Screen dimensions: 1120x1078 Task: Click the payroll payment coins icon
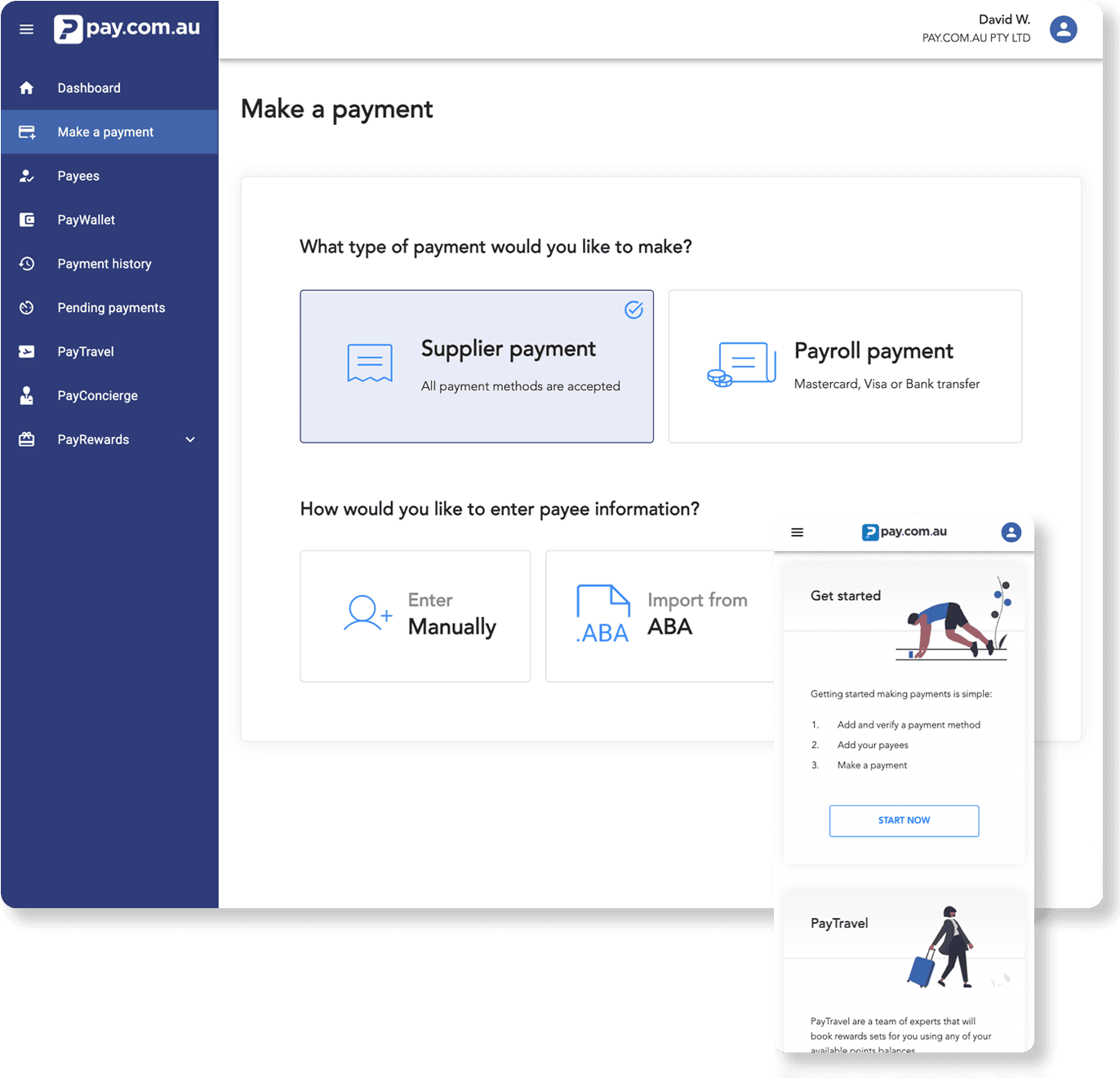pyautogui.click(x=741, y=364)
